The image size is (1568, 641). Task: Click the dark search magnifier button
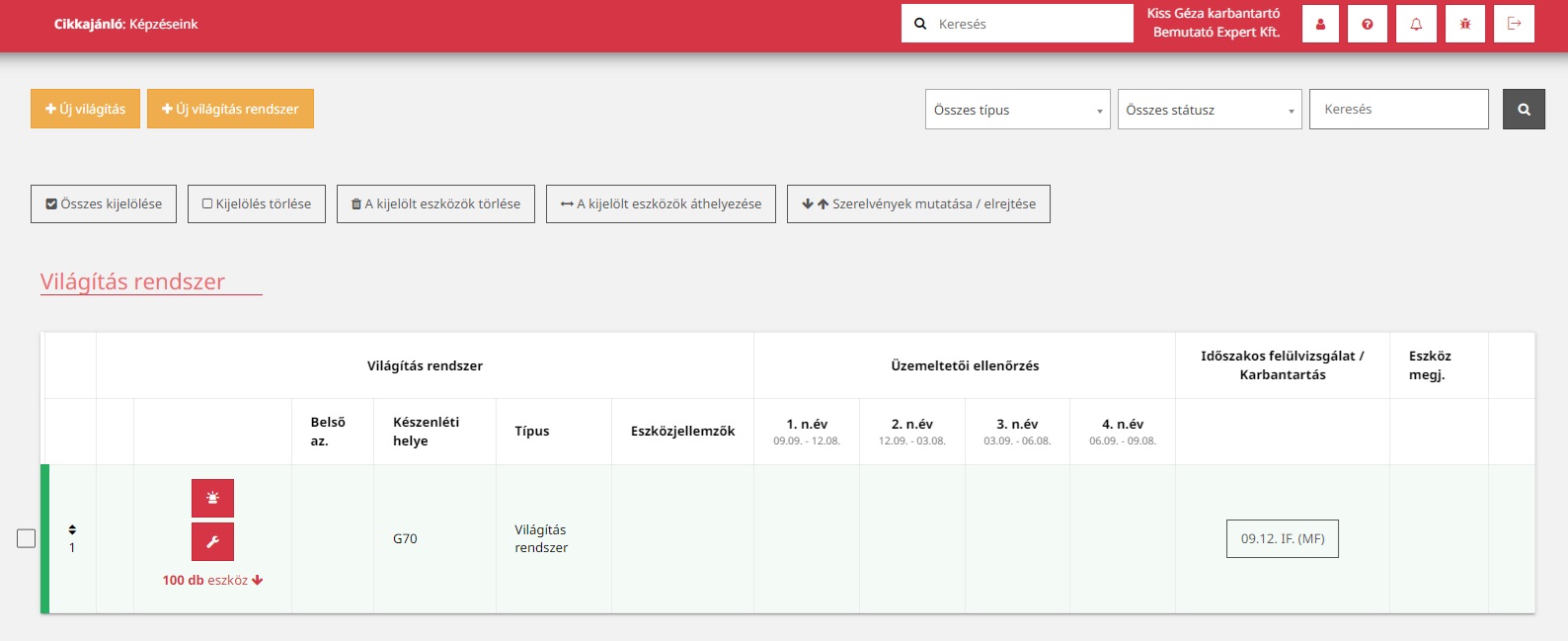tap(1524, 110)
